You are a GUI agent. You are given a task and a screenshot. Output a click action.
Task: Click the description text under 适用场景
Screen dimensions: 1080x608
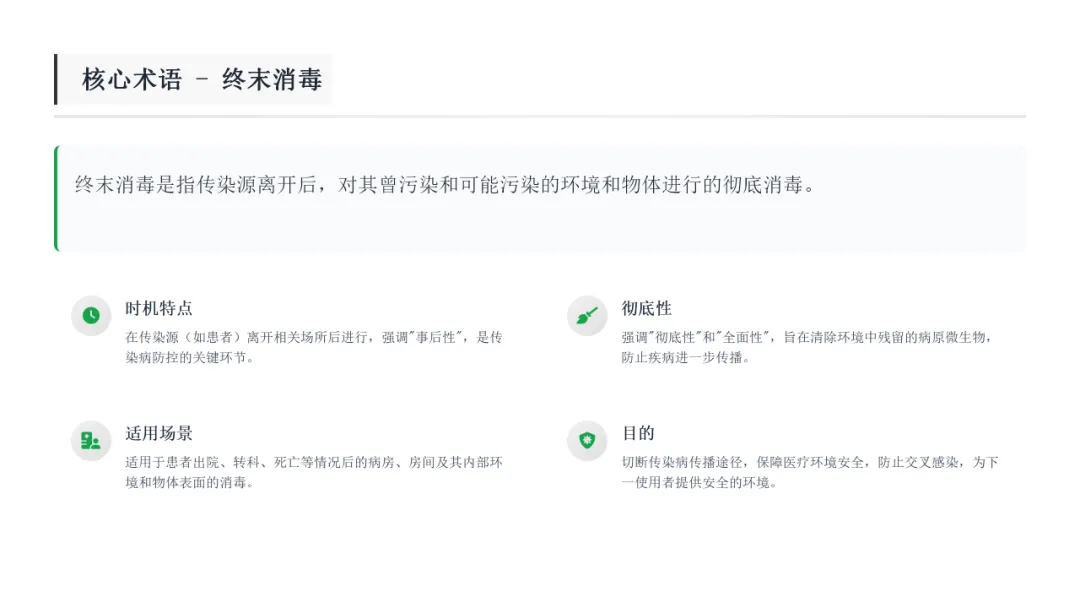[314, 472]
